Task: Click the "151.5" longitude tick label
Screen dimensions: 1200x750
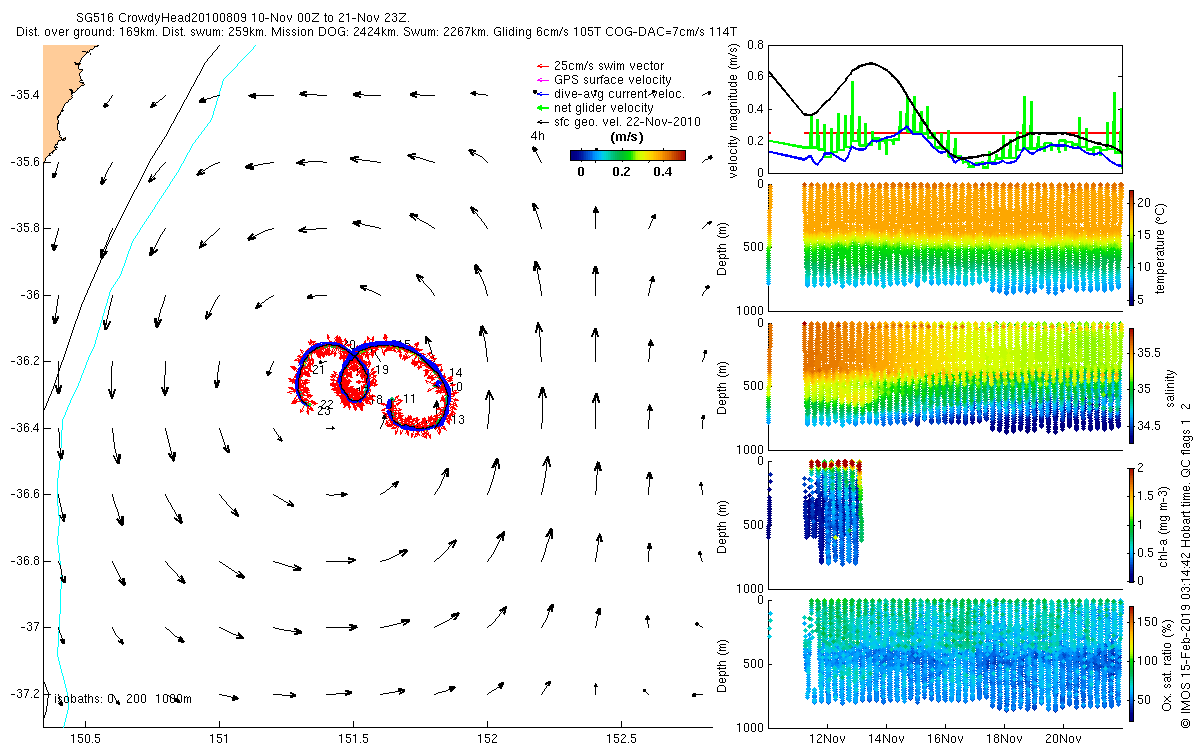Action: click(x=353, y=739)
